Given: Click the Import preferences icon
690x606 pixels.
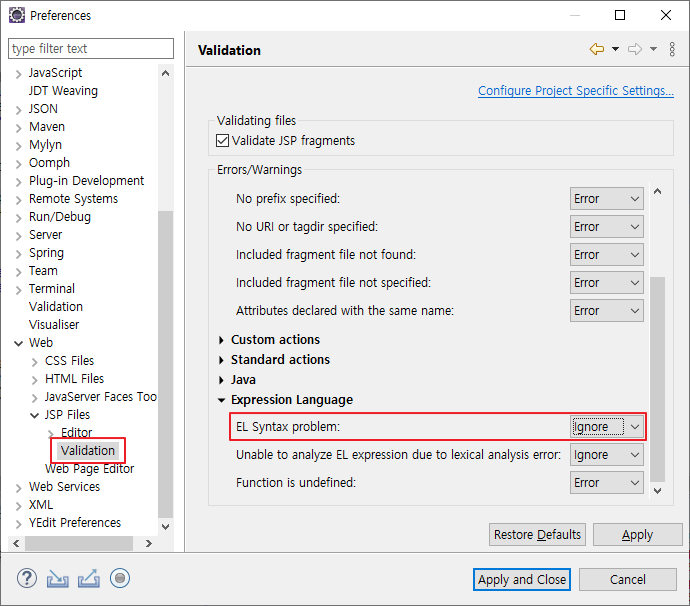Looking at the screenshot, I should click(x=58, y=578).
